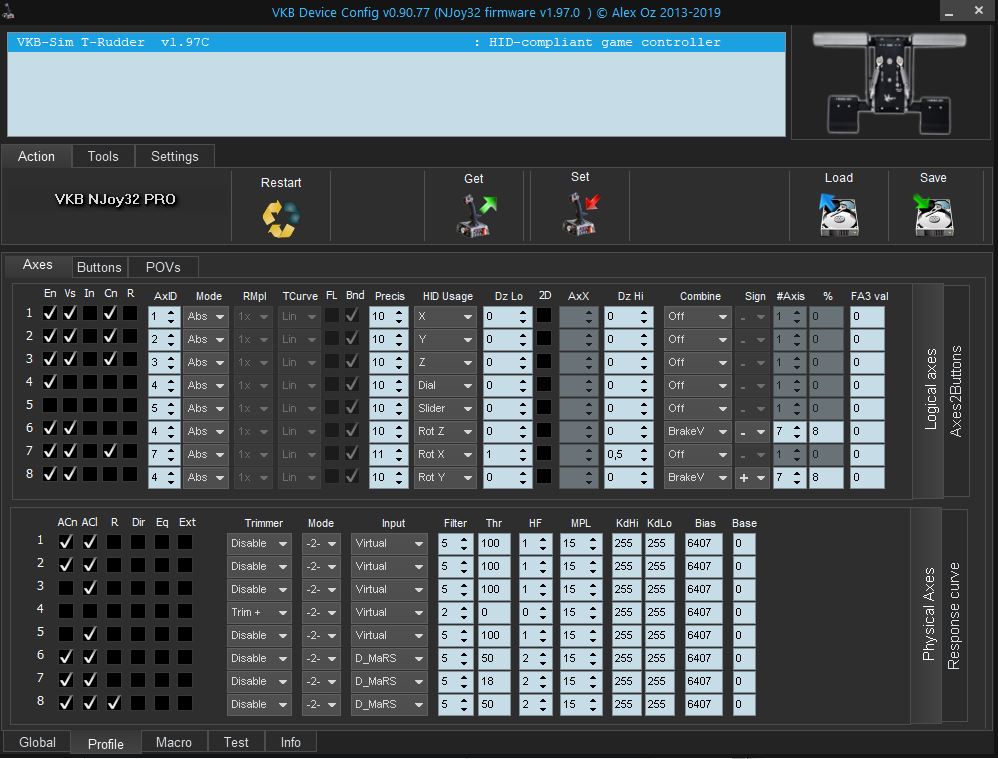The height and width of the screenshot is (759, 998).
Task: Toggle R checkbox for physical axis 8
Action: click(114, 702)
